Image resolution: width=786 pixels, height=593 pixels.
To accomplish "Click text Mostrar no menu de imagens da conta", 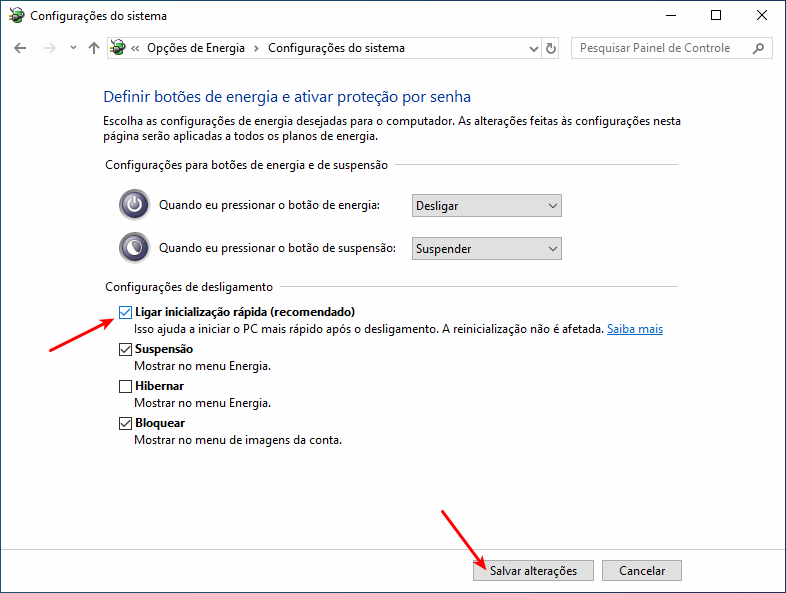I will click(x=238, y=440).
